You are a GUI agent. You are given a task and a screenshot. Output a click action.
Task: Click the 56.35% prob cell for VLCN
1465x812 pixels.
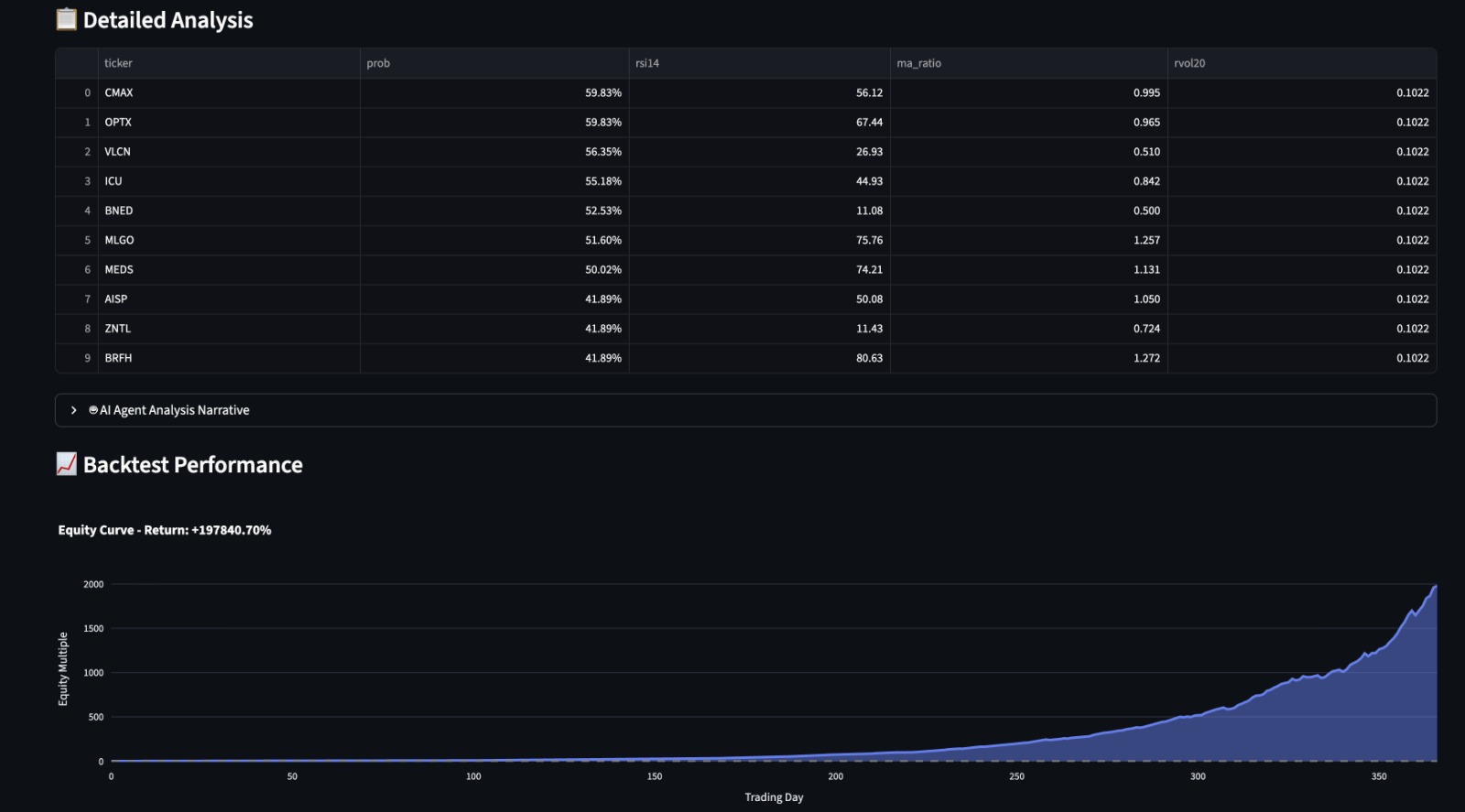494,152
